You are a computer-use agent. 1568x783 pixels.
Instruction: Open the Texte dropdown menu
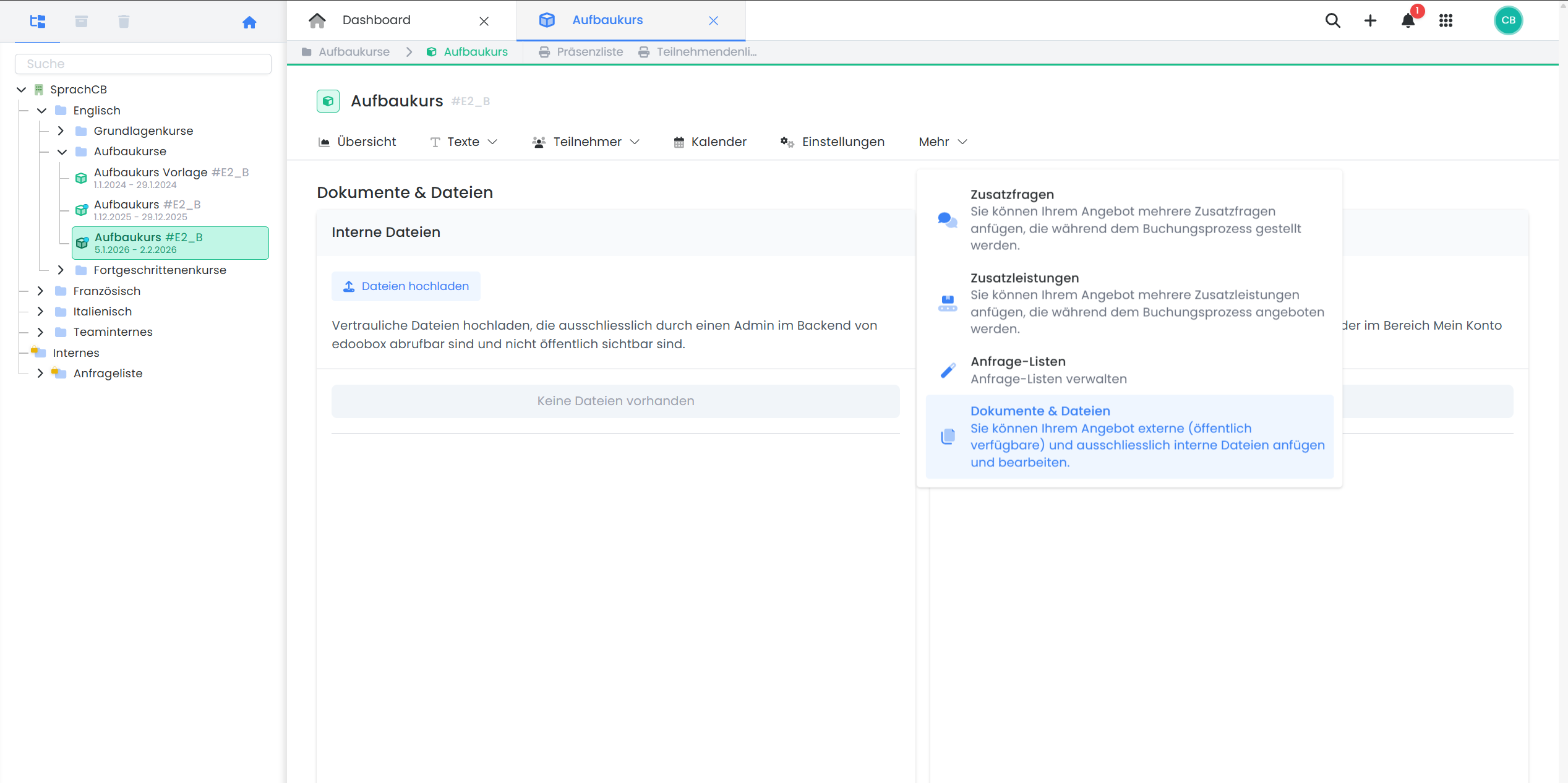pyautogui.click(x=464, y=142)
